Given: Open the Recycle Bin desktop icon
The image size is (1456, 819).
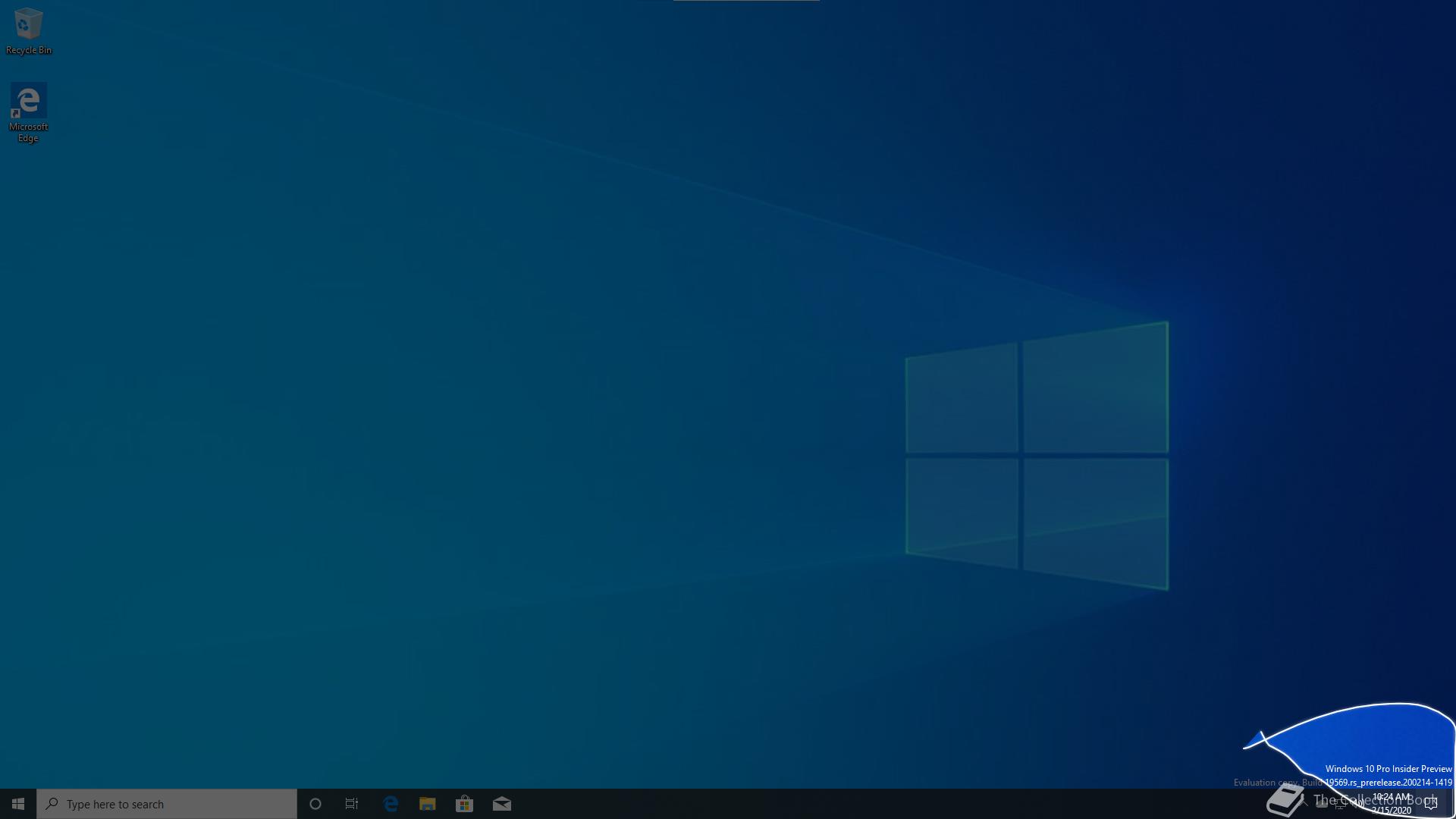Looking at the screenshot, I should 28,32.
